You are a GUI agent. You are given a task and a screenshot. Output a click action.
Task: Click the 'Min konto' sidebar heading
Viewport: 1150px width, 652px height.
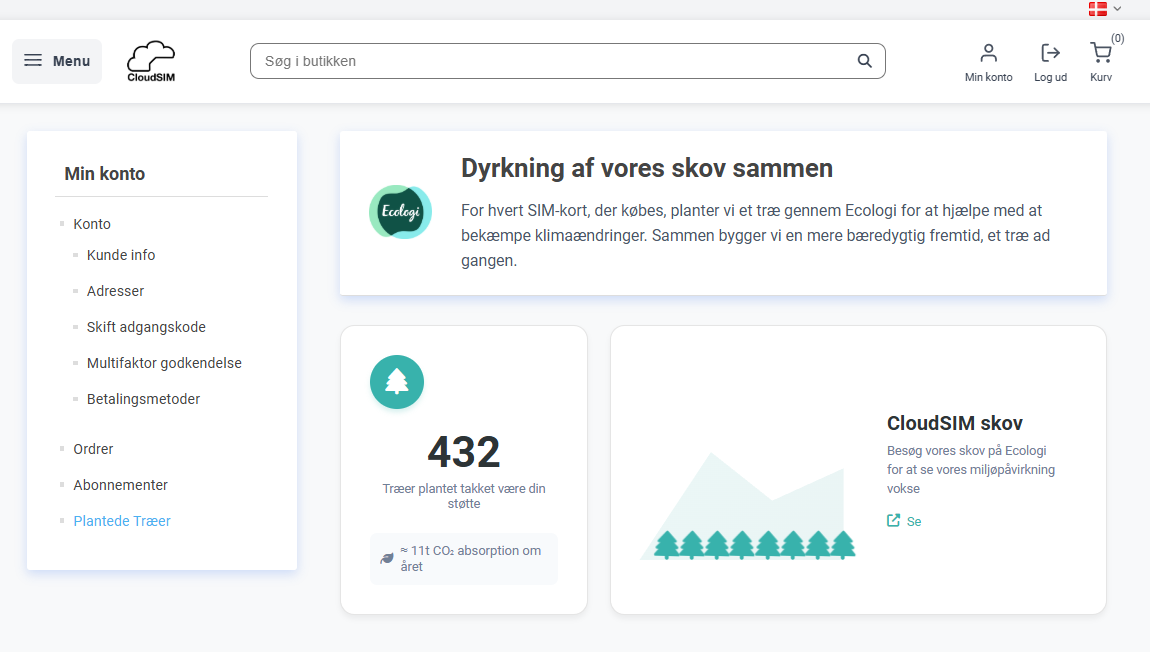click(105, 174)
